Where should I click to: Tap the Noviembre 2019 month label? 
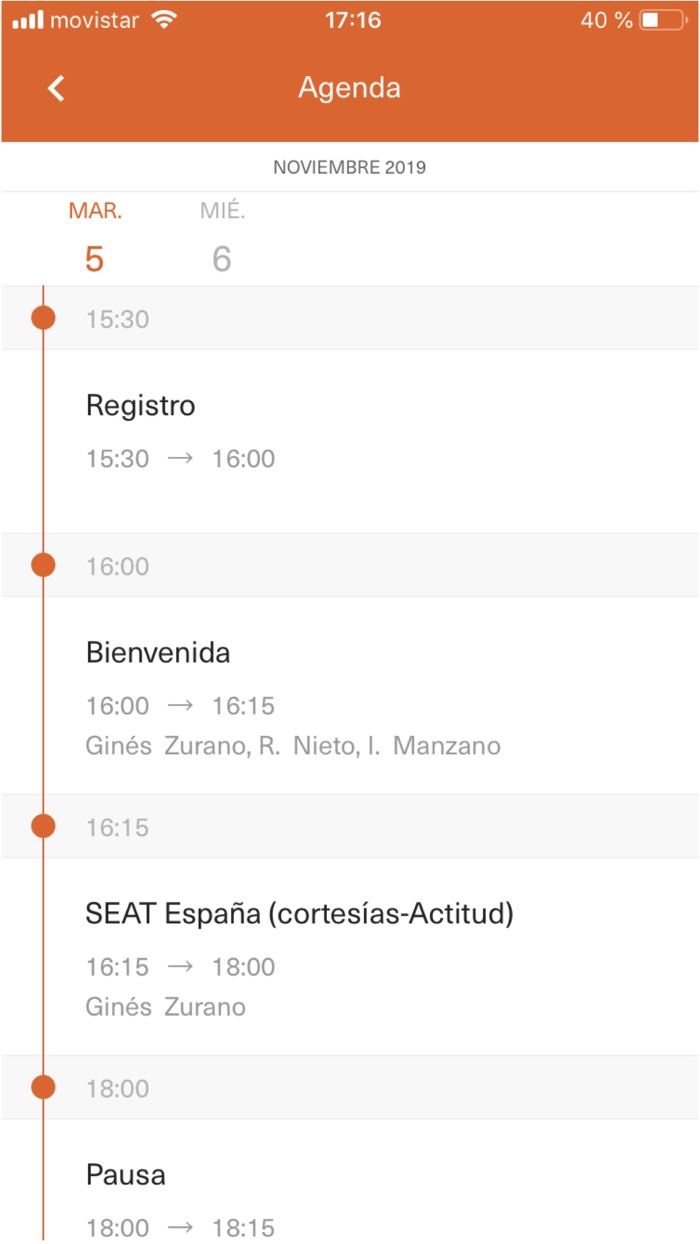[349, 167]
